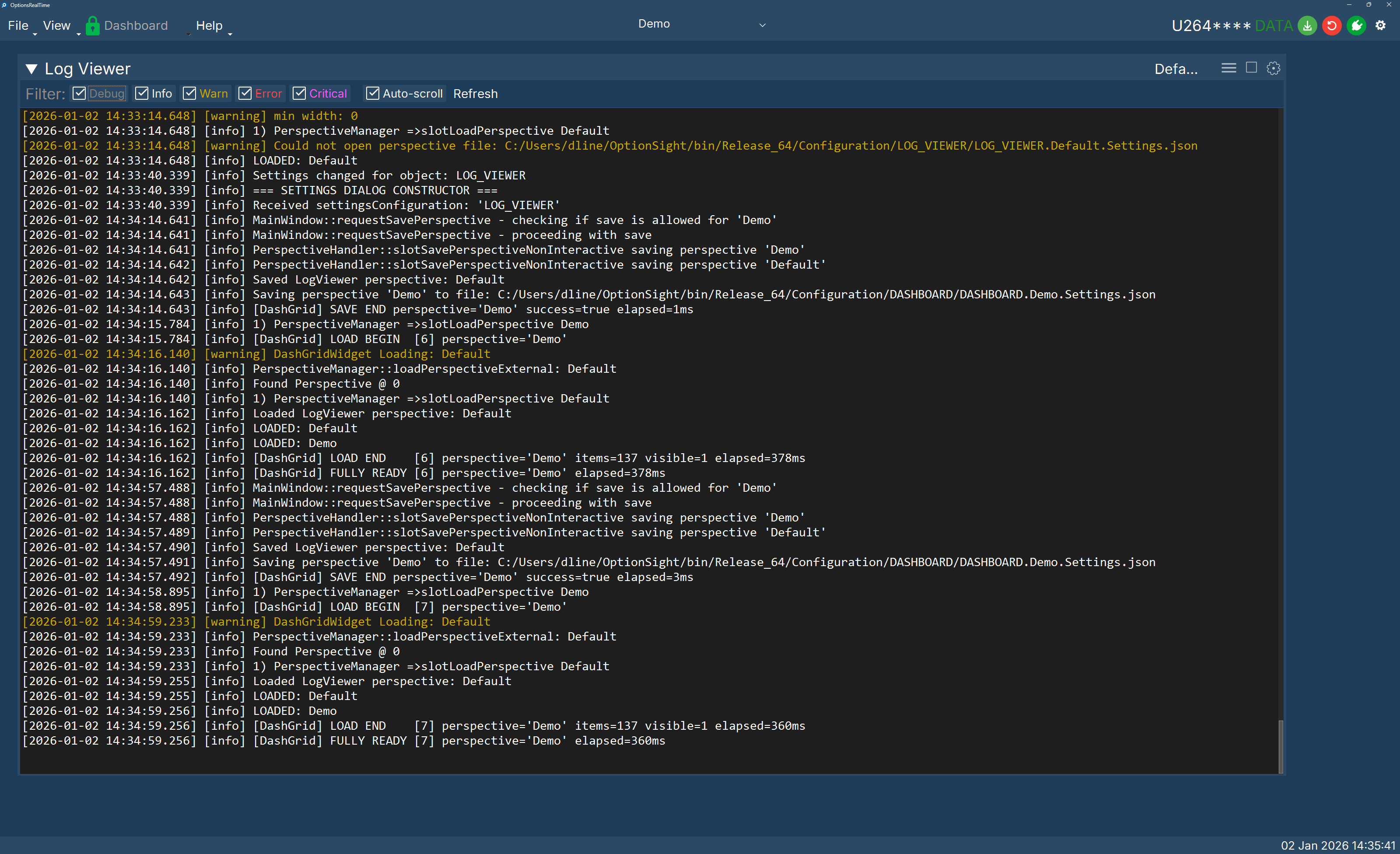Open the Log Viewer hamburger menu icon
Image resolution: width=1400 pixels, height=854 pixels.
tap(1229, 68)
